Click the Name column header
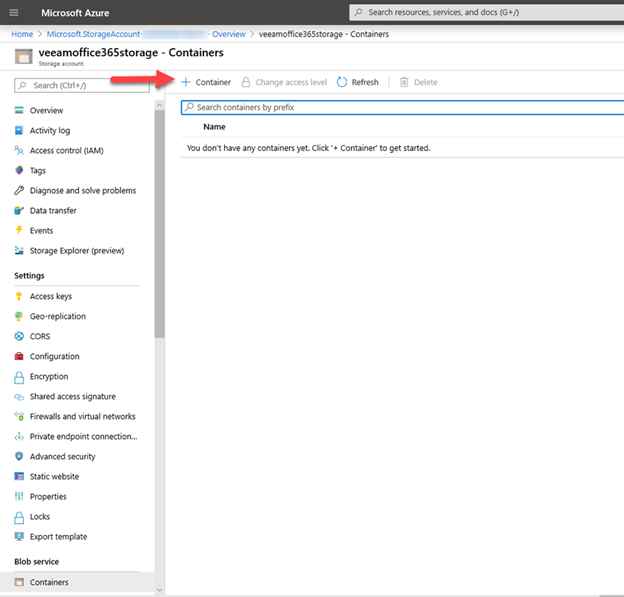This screenshot has height=597, width=624. click(214, 127)
